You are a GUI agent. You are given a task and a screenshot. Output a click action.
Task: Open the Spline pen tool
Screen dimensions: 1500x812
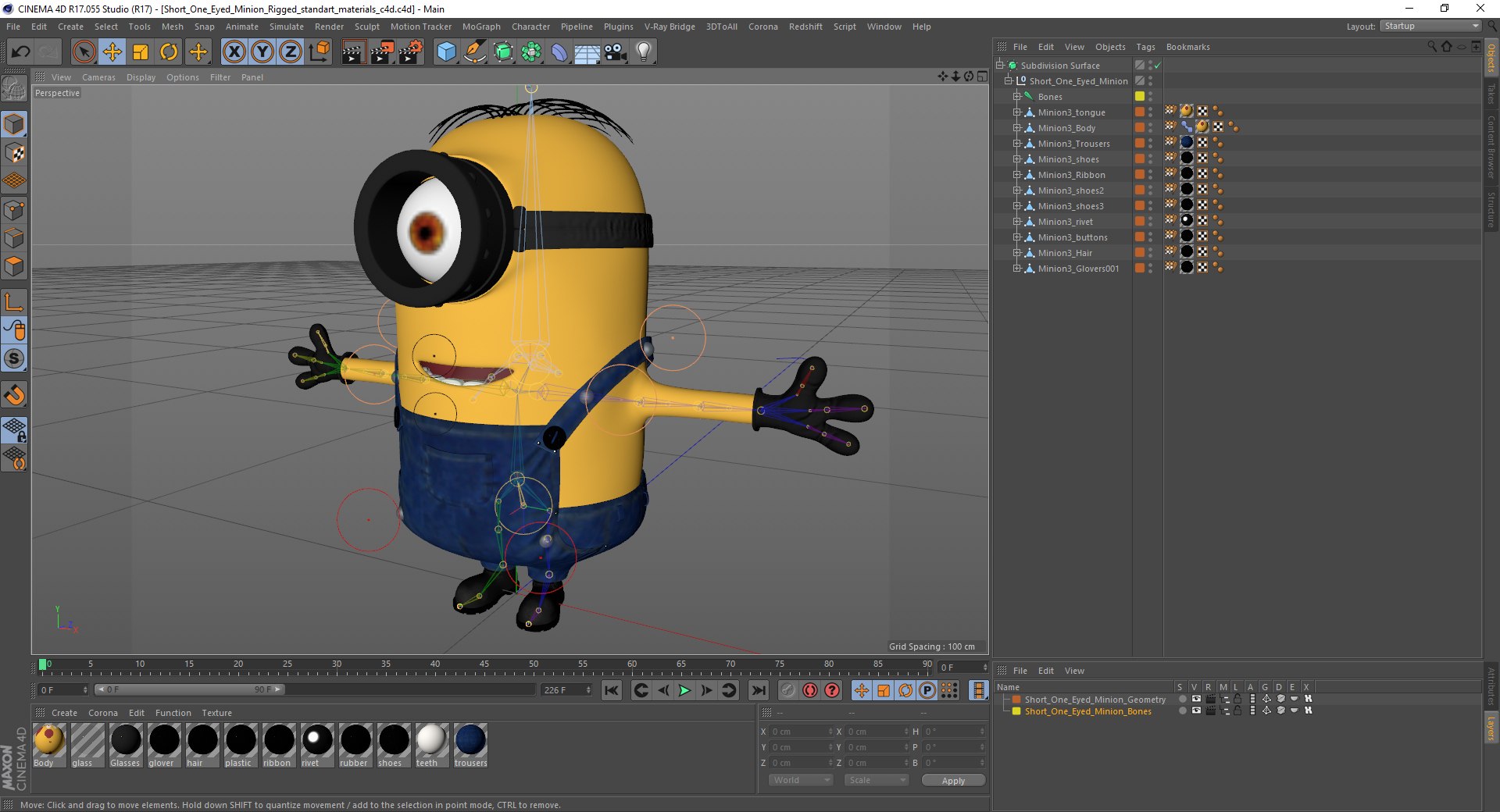point(474,52)
